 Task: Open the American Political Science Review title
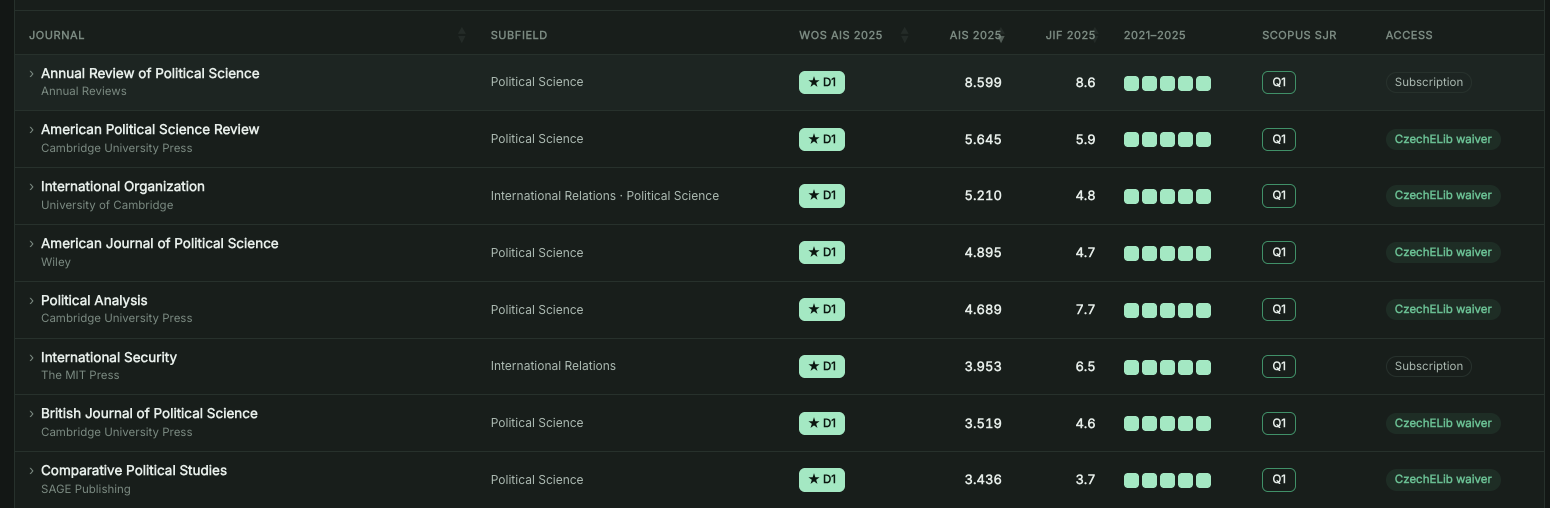click(150, 129)
